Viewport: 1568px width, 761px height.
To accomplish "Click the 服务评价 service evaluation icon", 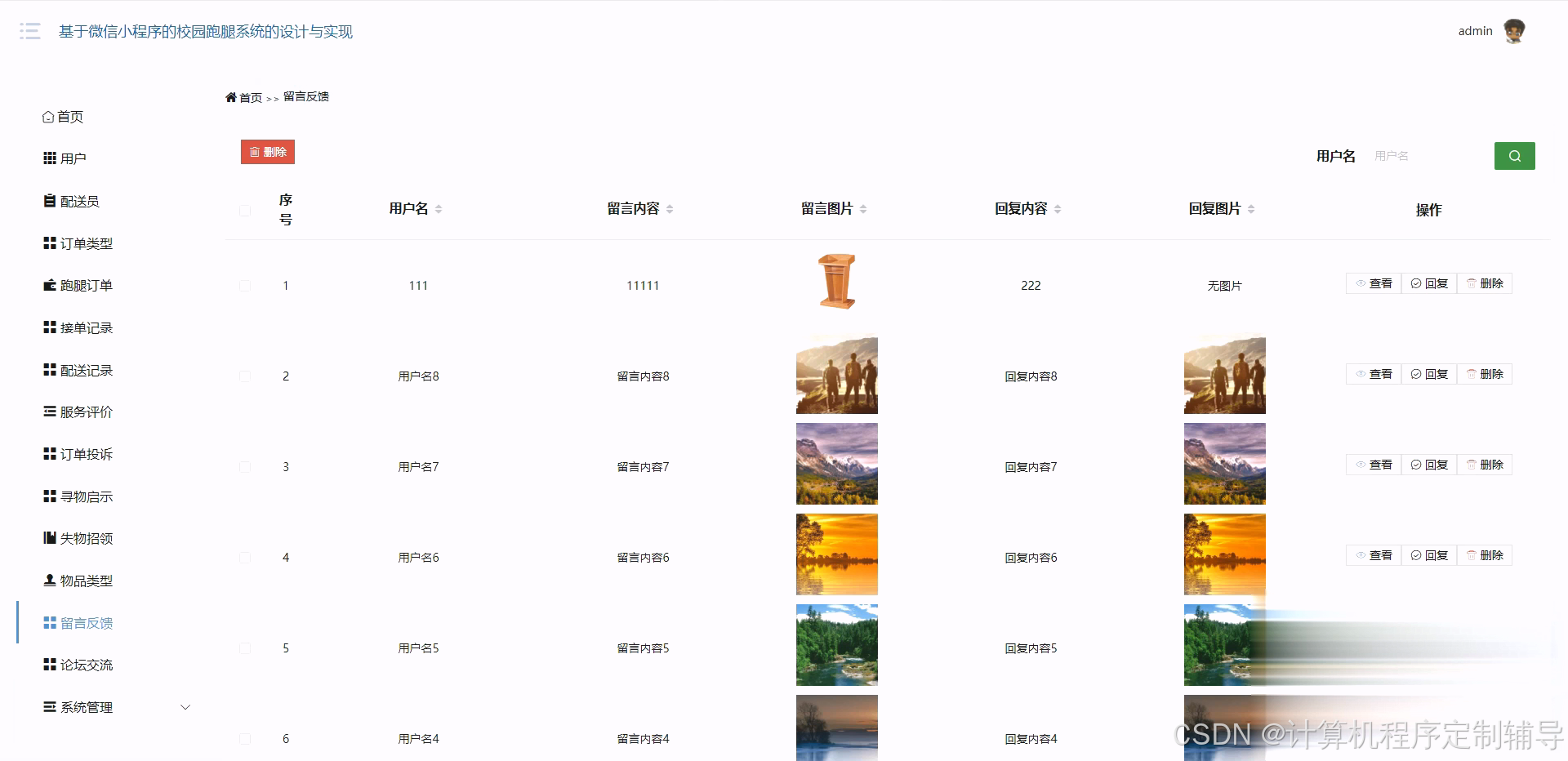I will pos(48,412).
